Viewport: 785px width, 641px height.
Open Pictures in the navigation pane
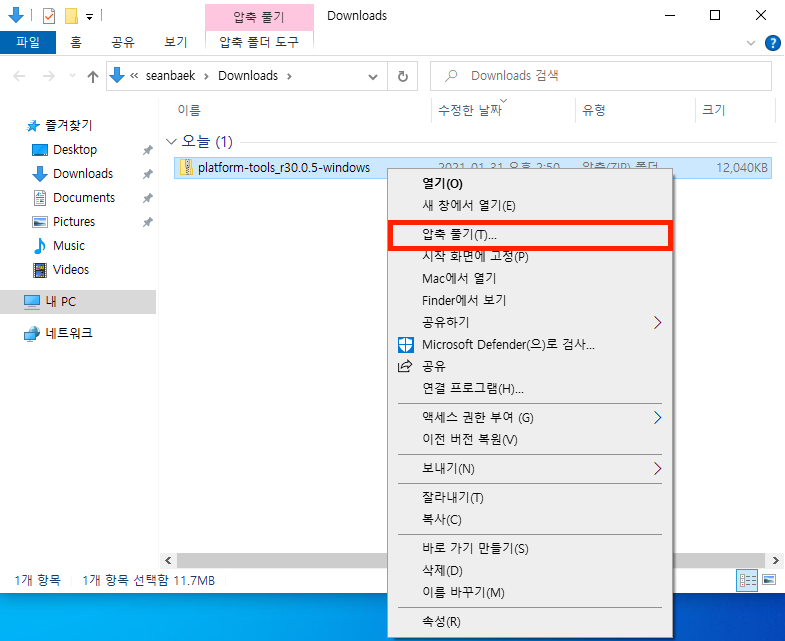[x=74, y=222]
